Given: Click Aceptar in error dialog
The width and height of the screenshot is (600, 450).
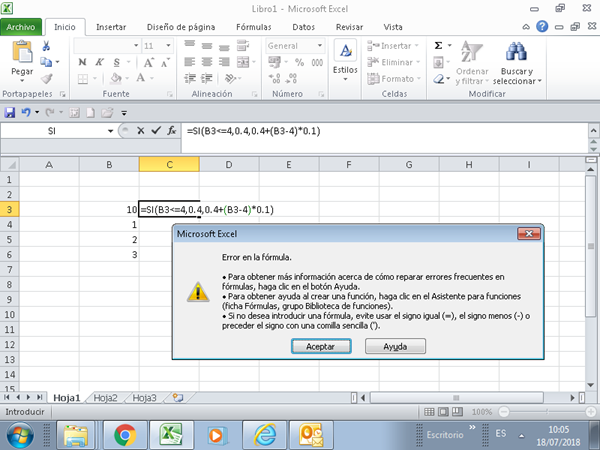Looking at the screenshot, I should [x=321, y=346].
